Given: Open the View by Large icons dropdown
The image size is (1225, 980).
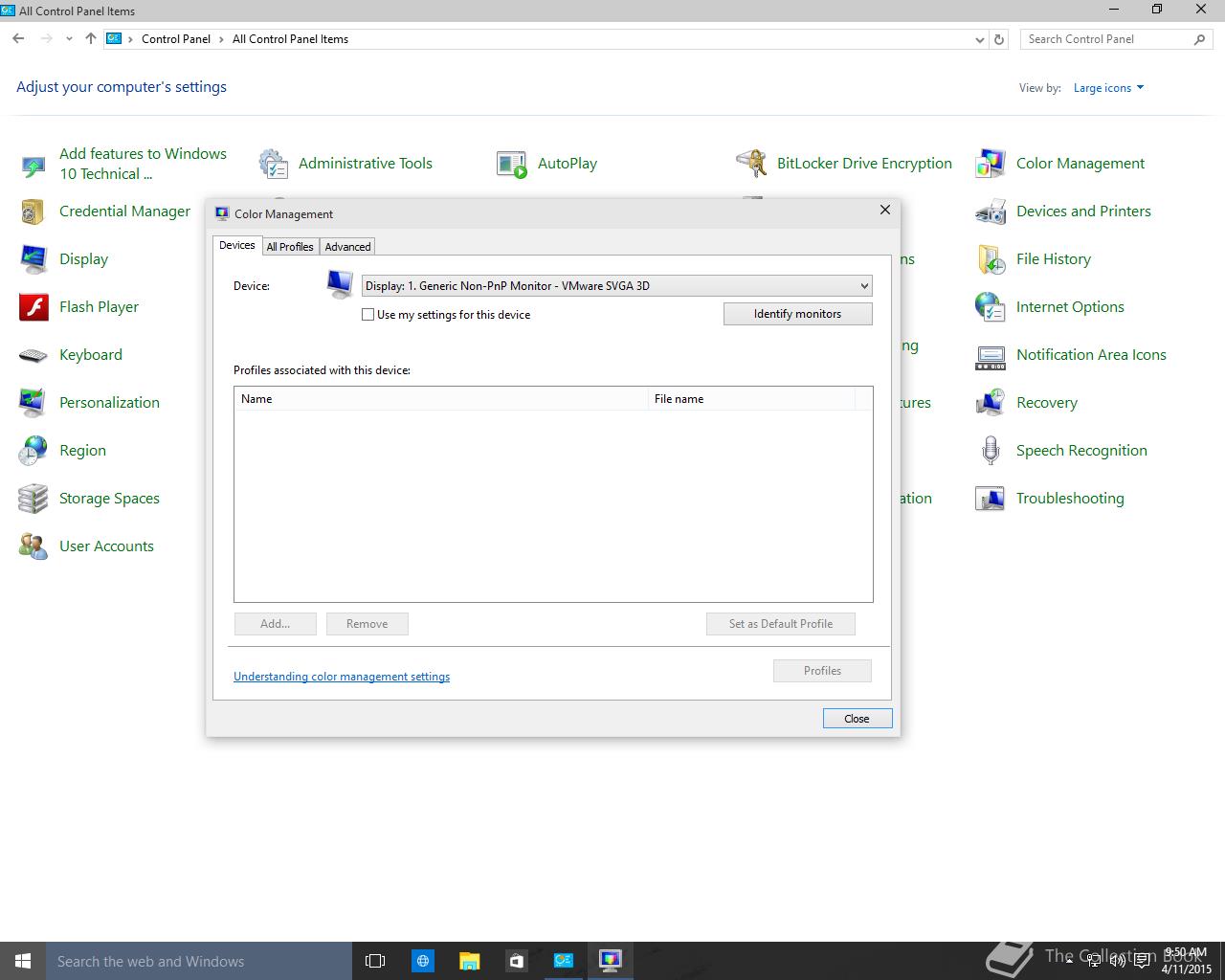Looking at the screenshot, I should tap(1108, 87).
